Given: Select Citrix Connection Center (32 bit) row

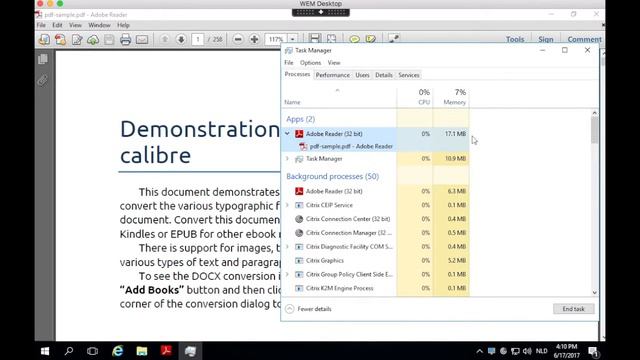Looking at the screenshot, I should [x=376, y=219].
